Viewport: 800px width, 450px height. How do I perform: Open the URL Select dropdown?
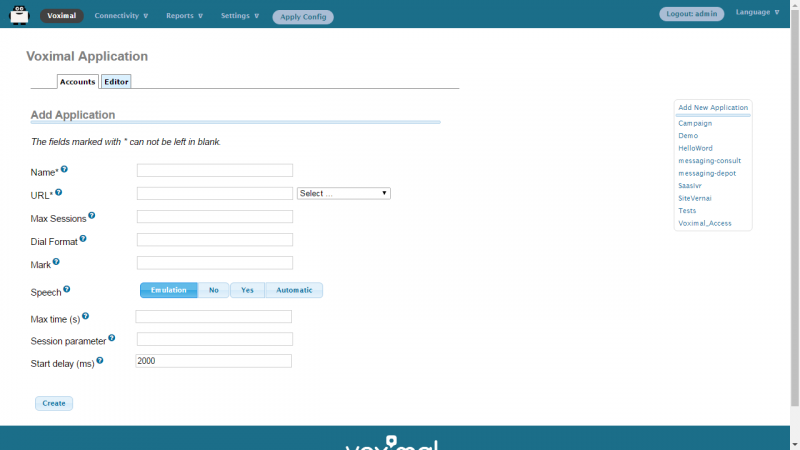[344, 193]
